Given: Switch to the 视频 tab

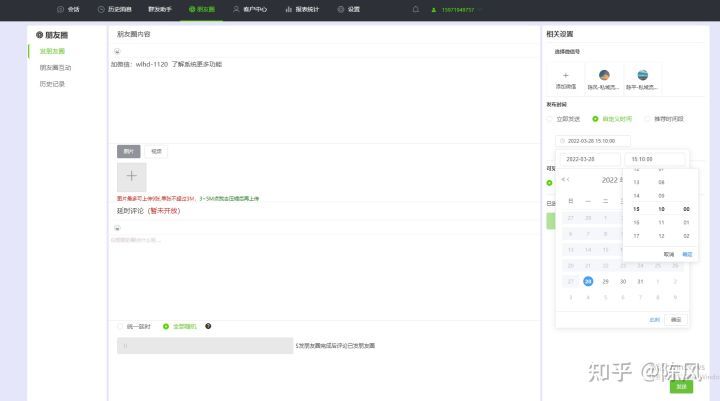Looking at the screenshot, I should pyautogui.click(x=156, y=151).
